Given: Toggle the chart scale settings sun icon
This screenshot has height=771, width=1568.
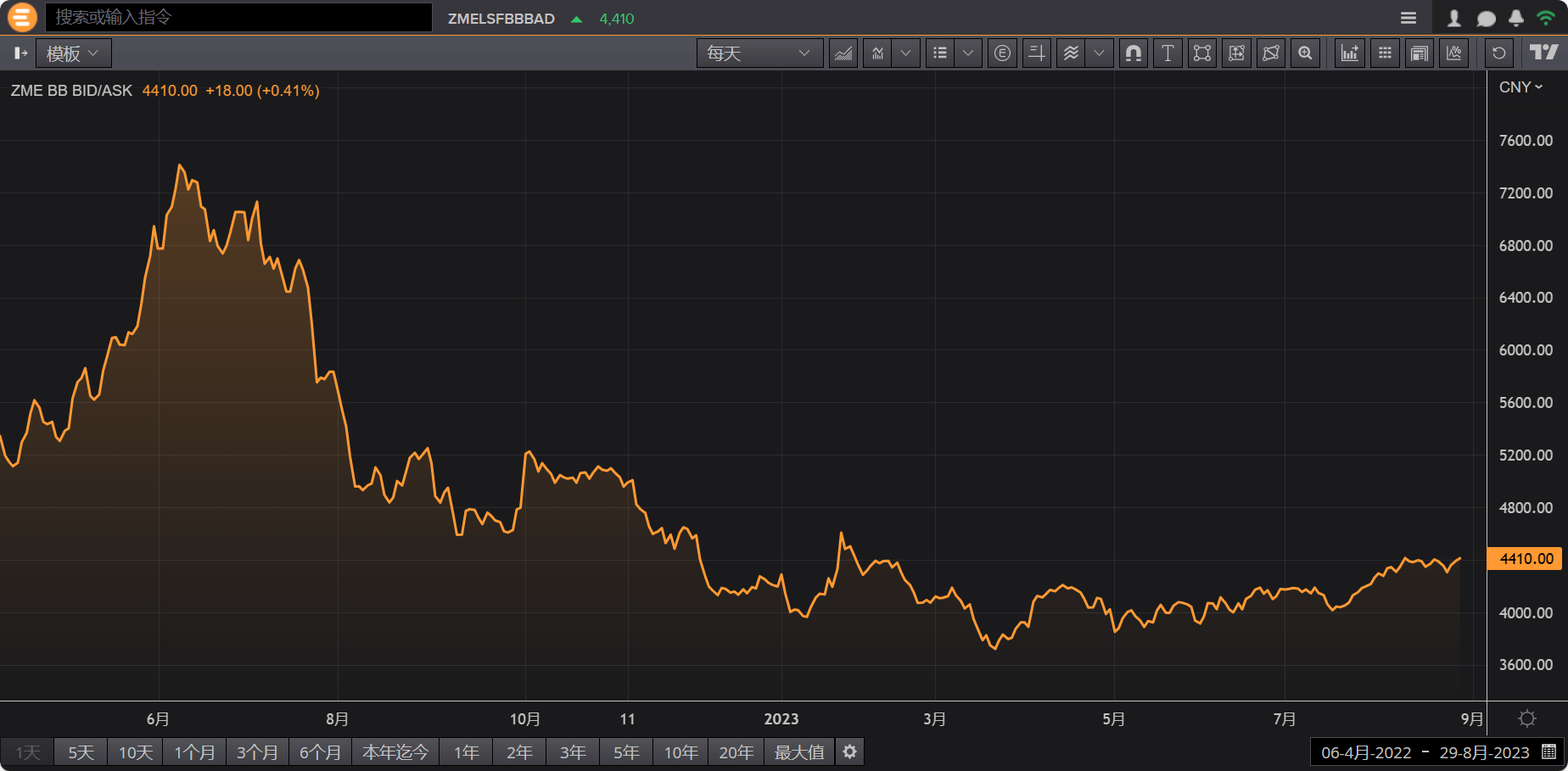Looking at the screenshot, I should click(1527, 719).
